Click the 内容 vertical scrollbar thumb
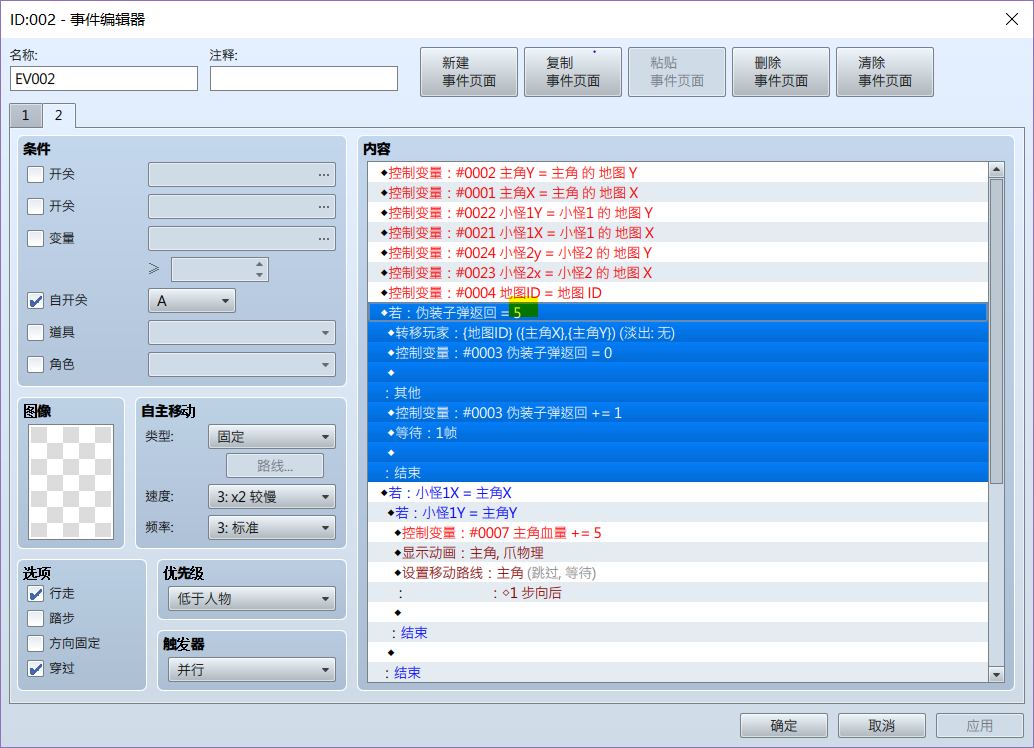Screen dimensions: 1034x748 [996, 331]
